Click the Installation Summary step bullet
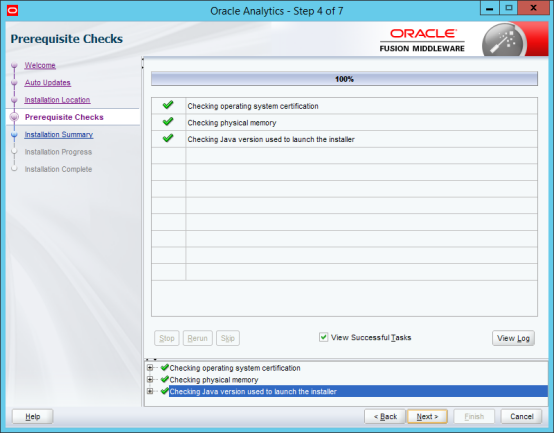554x433 pixels. point(14,135)
